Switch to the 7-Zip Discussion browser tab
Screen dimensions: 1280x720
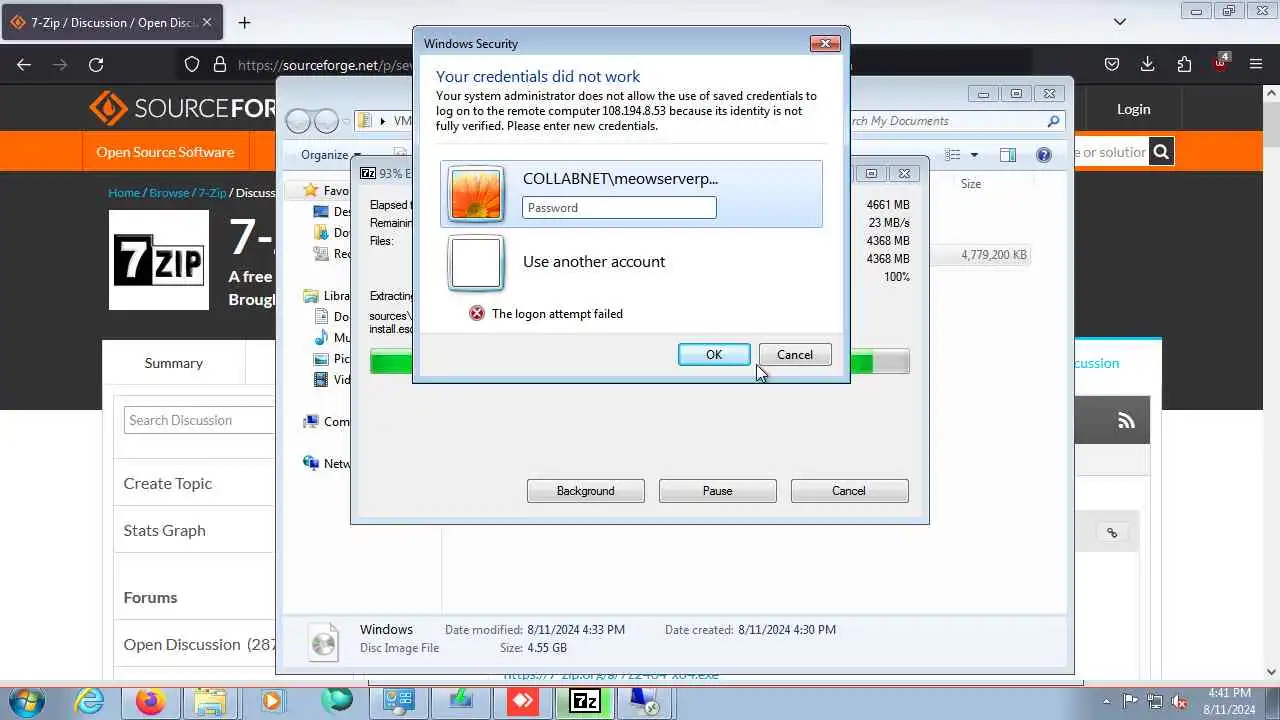pos(110,22)
